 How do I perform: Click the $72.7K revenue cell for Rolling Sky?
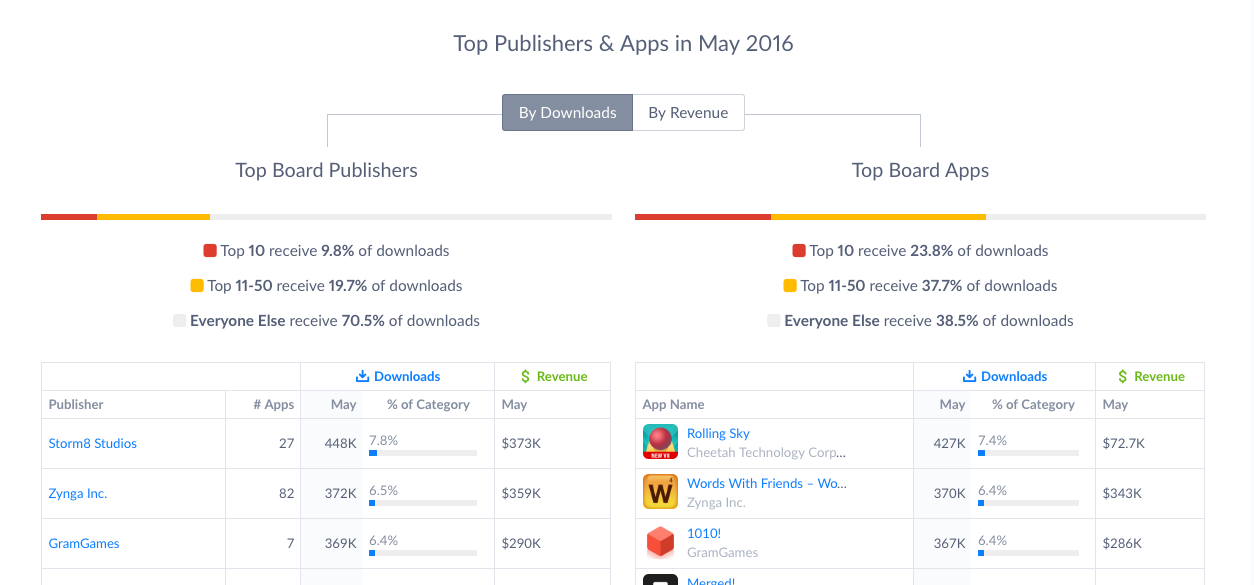tap(1150, 443)
